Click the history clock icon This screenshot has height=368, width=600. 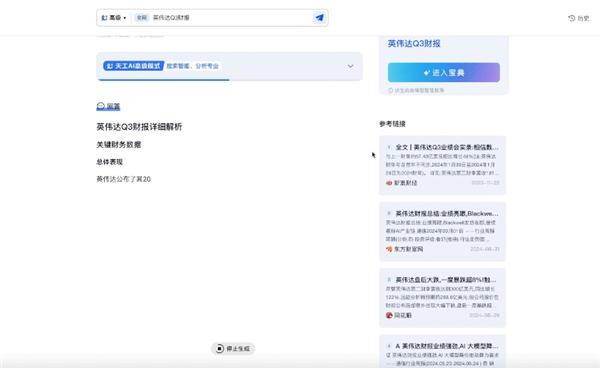point(572,18)
